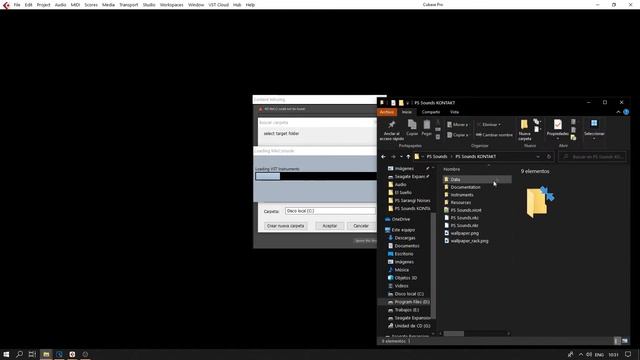The width and height of the screenshot is (640, 360).
Task: Click the Explorer search box
Action: (x=592, y=157)
